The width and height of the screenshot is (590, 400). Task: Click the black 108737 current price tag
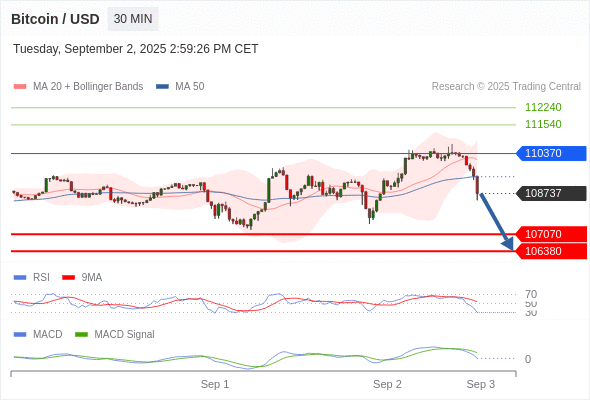551,193
